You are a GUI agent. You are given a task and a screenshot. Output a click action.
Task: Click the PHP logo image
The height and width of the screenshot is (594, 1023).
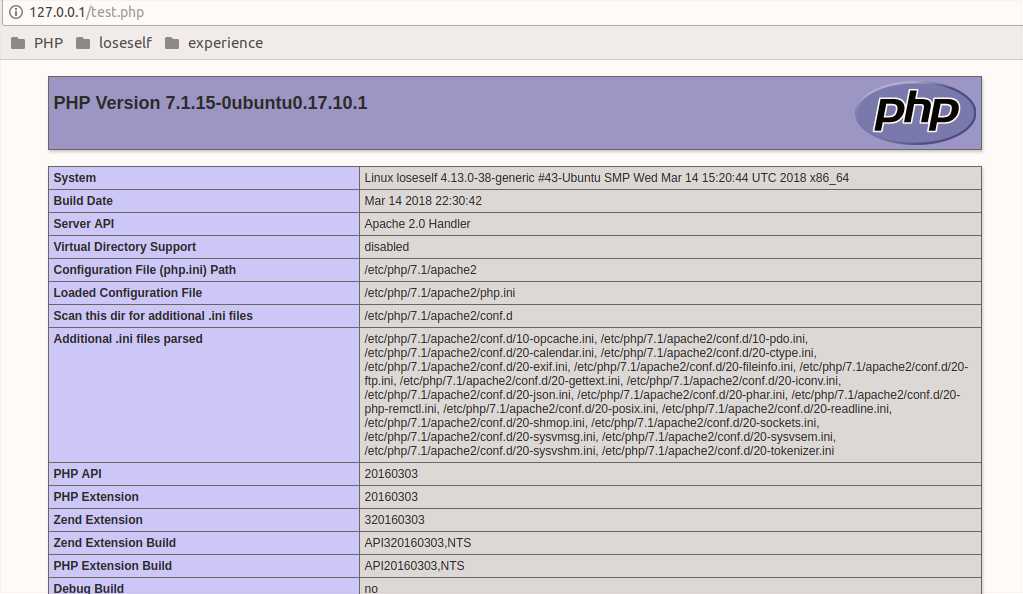[915, 113]
